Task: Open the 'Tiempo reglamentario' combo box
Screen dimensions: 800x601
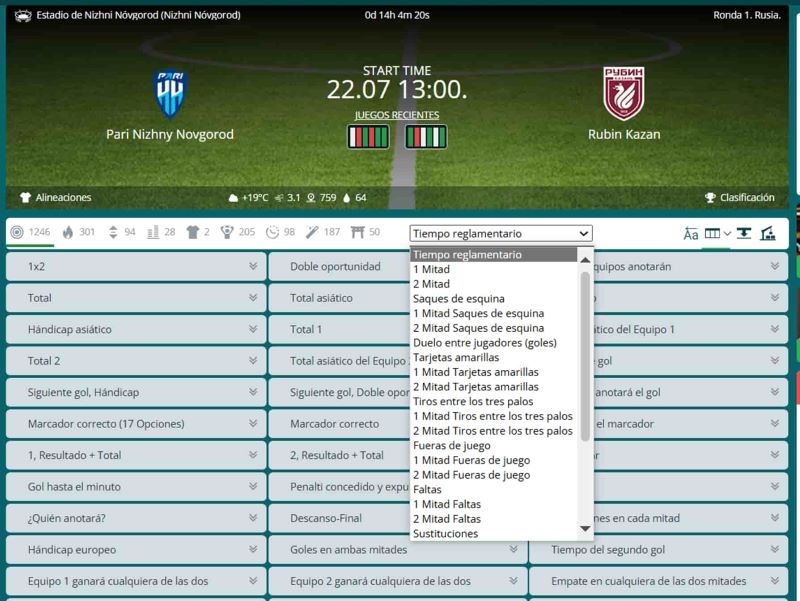Action: [x=501, y=233]
